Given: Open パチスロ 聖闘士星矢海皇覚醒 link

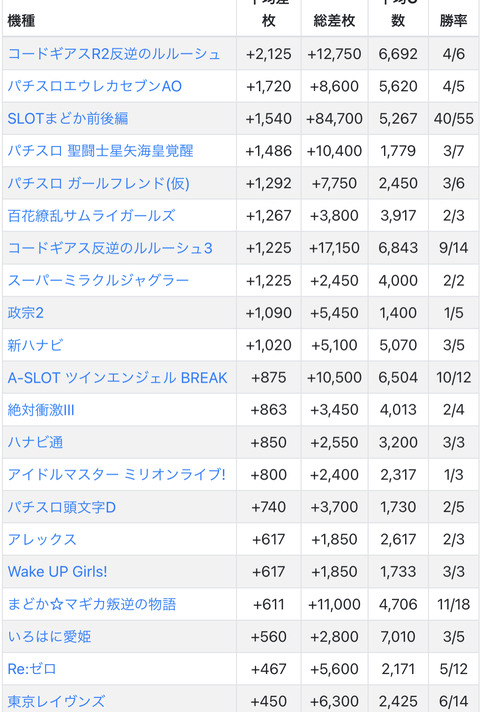Looking at the screenshot, I should click(x=100, y=151).
